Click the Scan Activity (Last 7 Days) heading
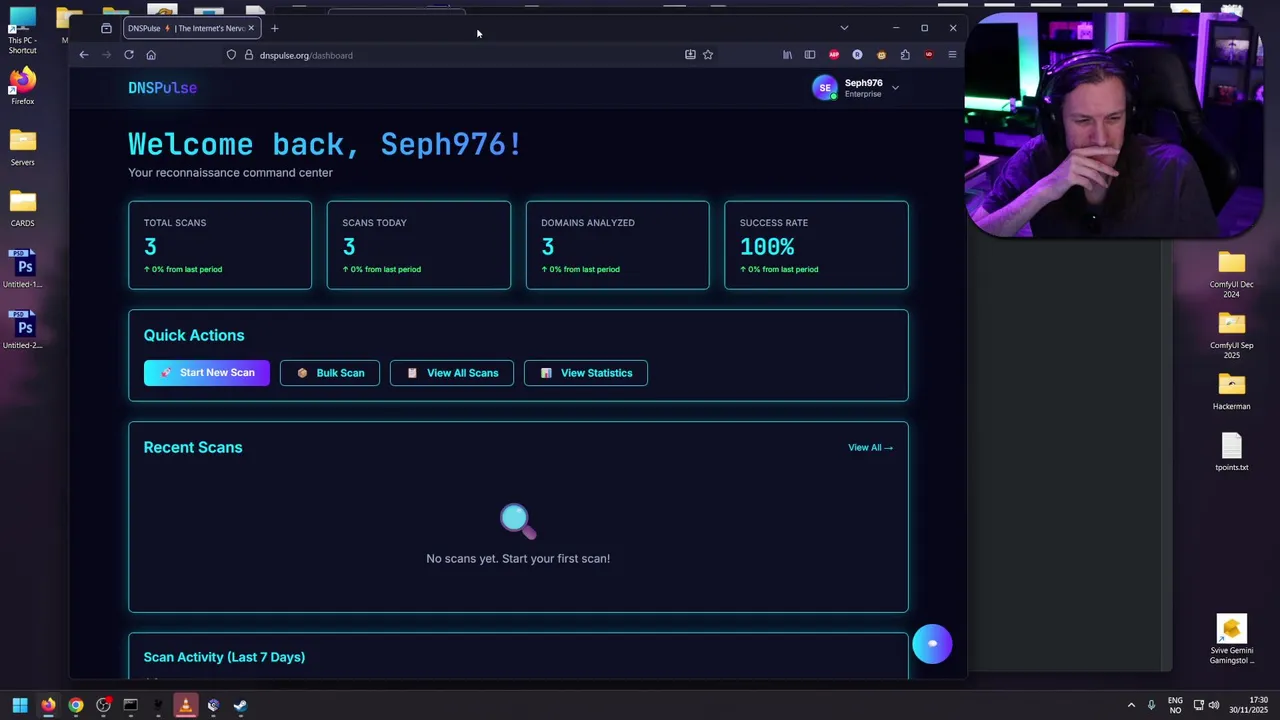Image resolution: width=1280 pixels, height=720 pixels. click(224, 657)
